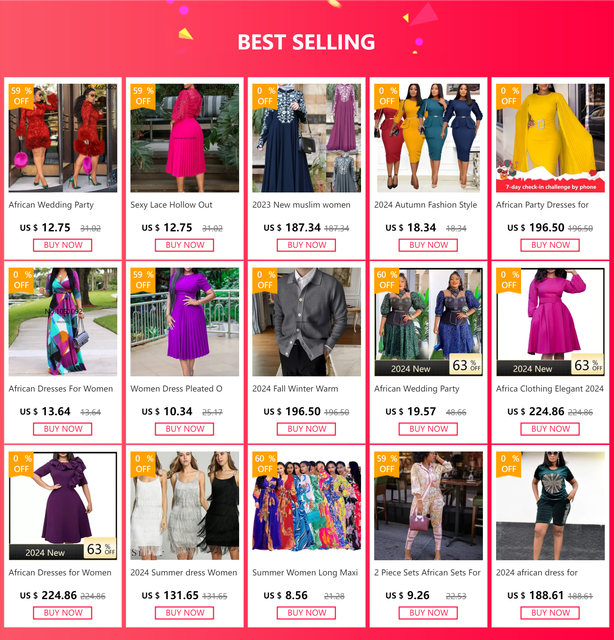Click BUY NOW for Sexy Lace Hollow Out
The width and height of the screenshot is (614, 640).
click(184, 245)
